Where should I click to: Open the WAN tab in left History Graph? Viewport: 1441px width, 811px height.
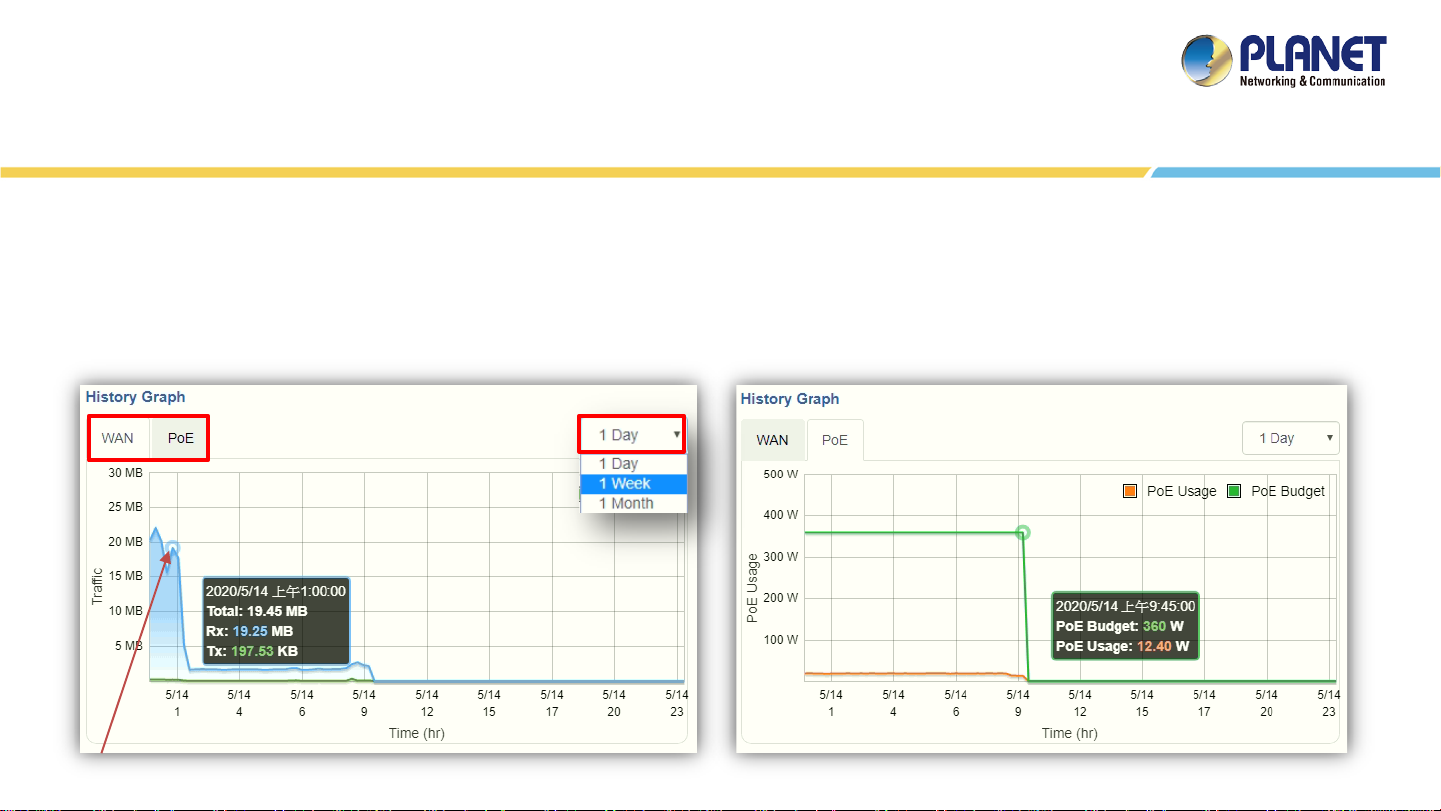point(118,438)
